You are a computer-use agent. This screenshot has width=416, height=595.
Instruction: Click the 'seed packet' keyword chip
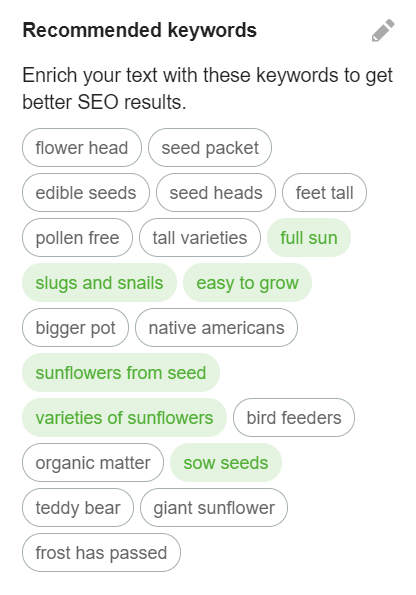210,148
